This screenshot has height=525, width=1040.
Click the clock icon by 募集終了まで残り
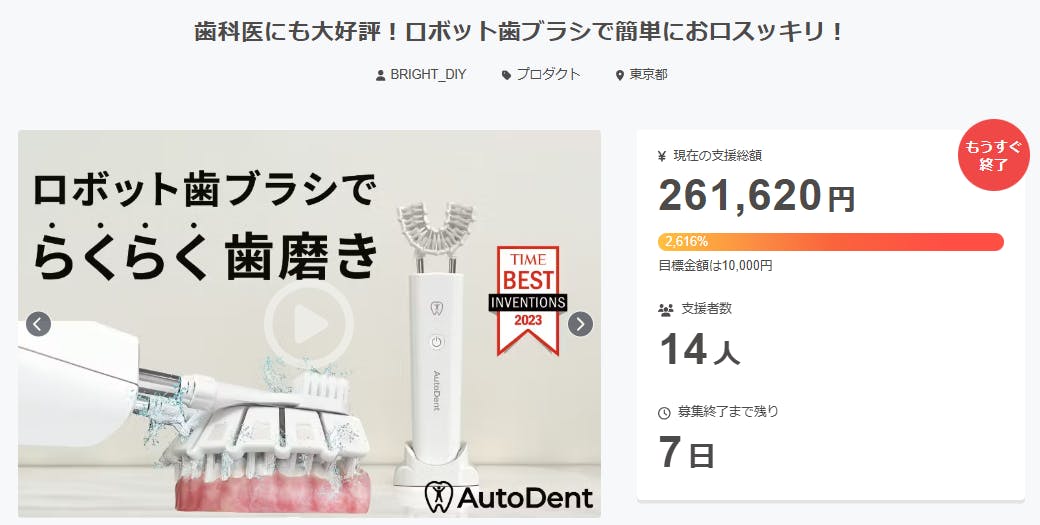[x=664, y=413]
